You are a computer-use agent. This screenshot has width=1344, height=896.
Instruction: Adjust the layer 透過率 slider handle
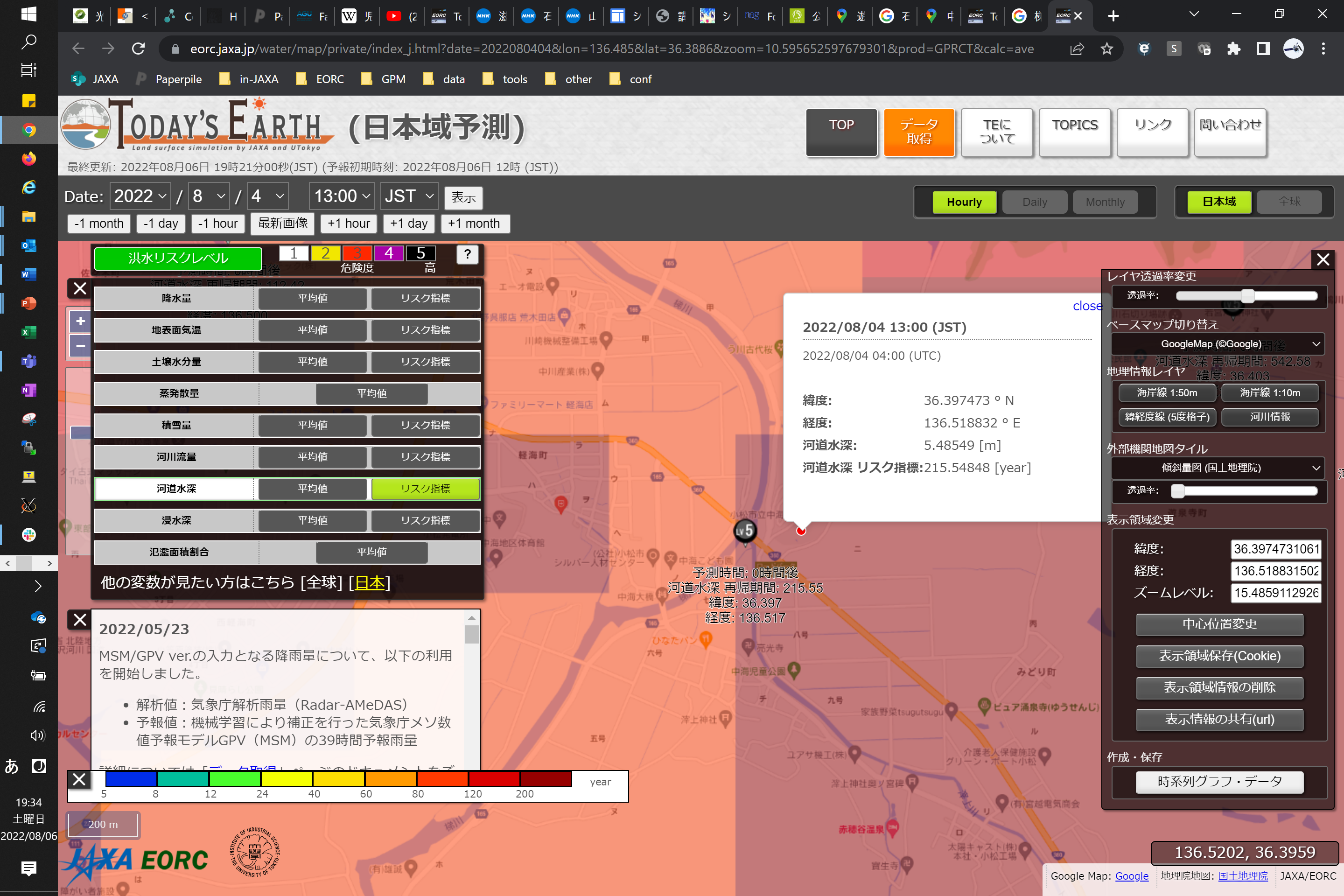pyautogui.click(x=1247, y=295)
